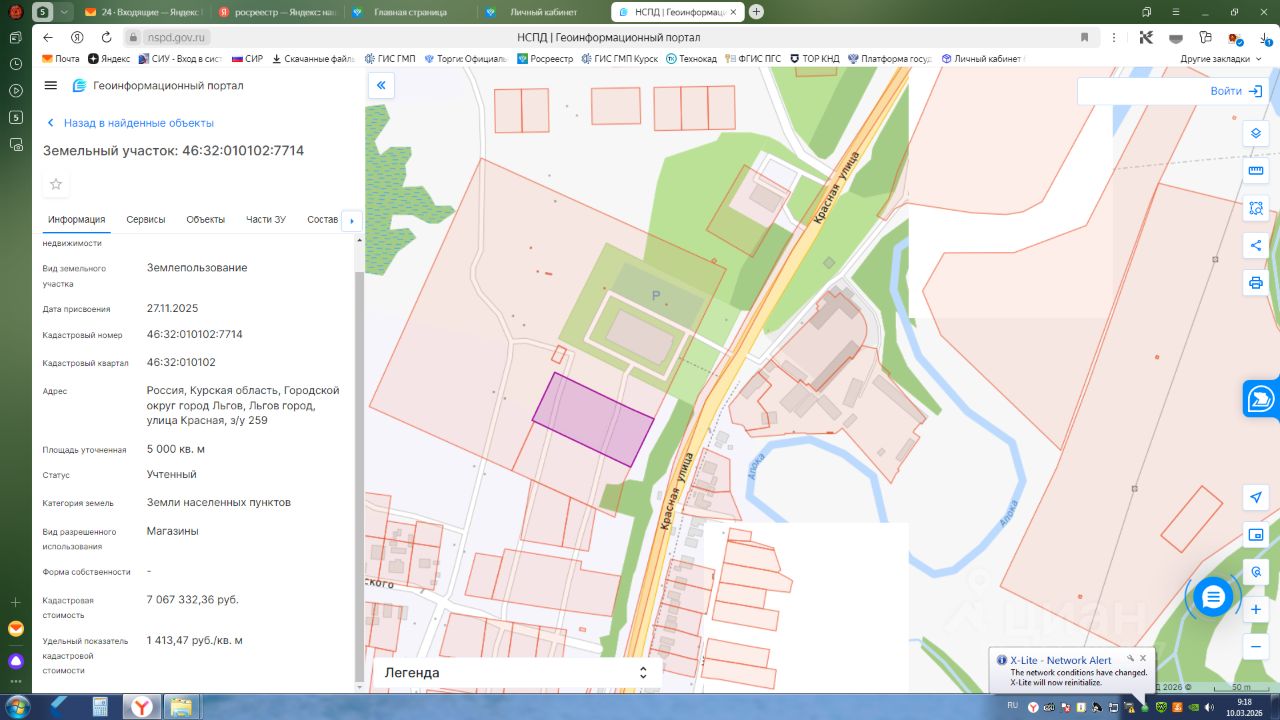Select the ruler measurement tool
The image size is (1280, 720).
click(x=1256, y=171)
